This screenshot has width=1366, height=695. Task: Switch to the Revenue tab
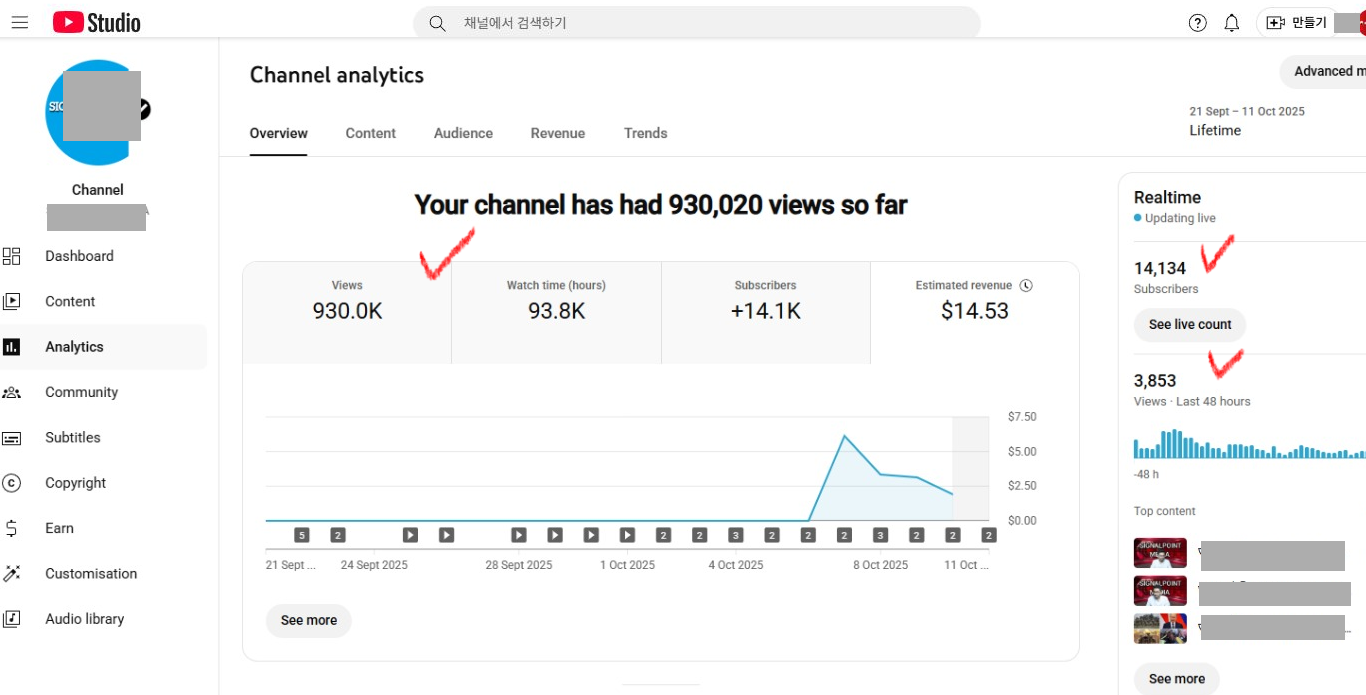tap(557, 133)
